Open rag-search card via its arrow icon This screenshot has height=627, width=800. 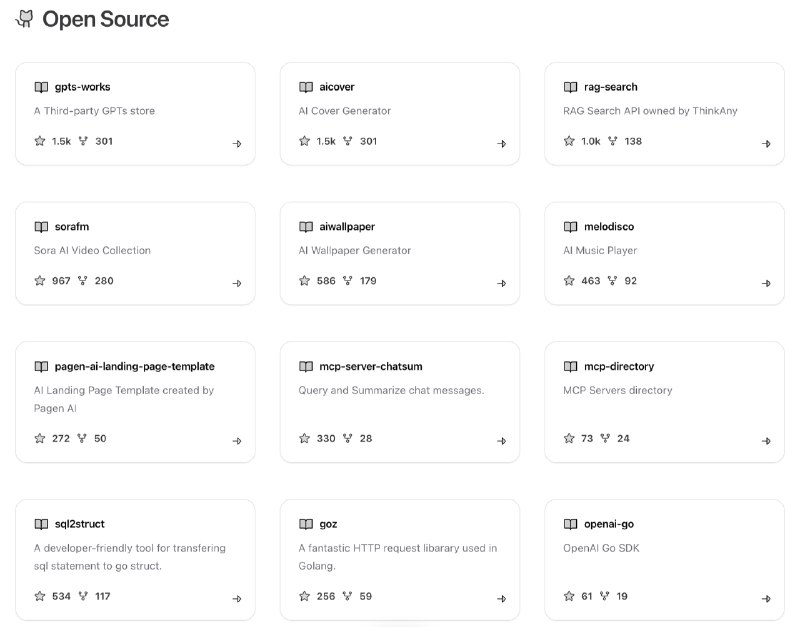tap(766, 144)
